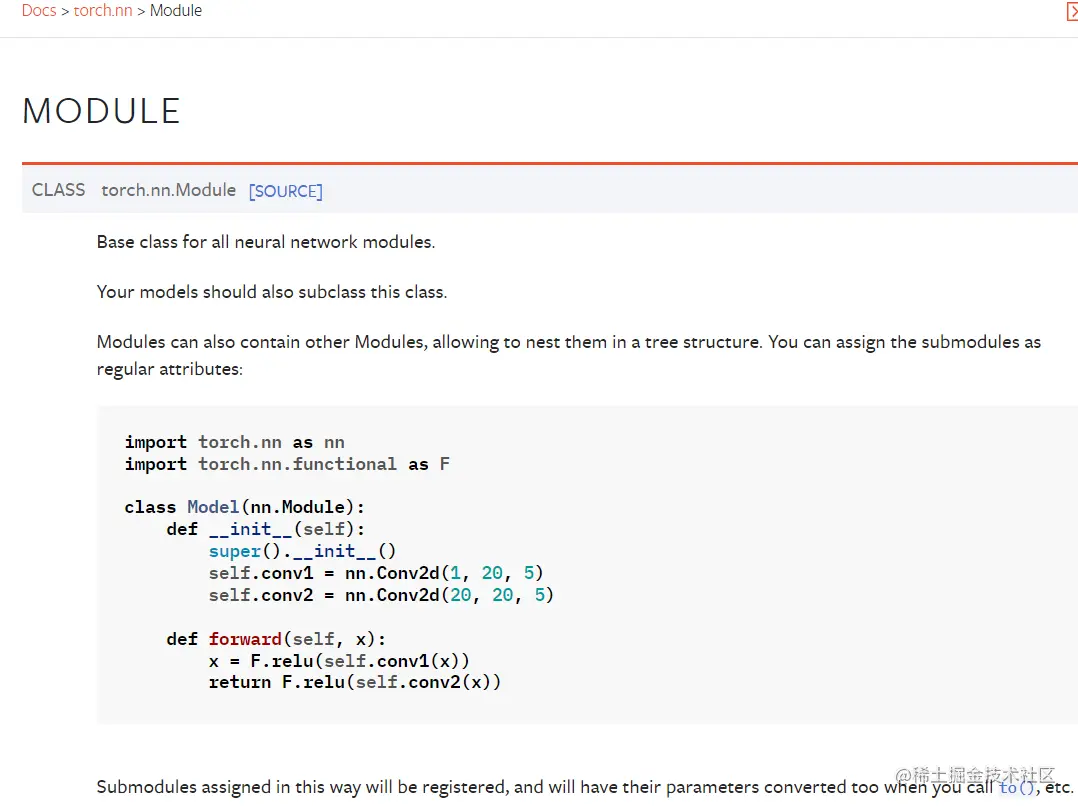The width and height of the screenshot is (1078, 808).
Task: Click the "class Model(nn.Module):" code line
Action: pos(245,507)
